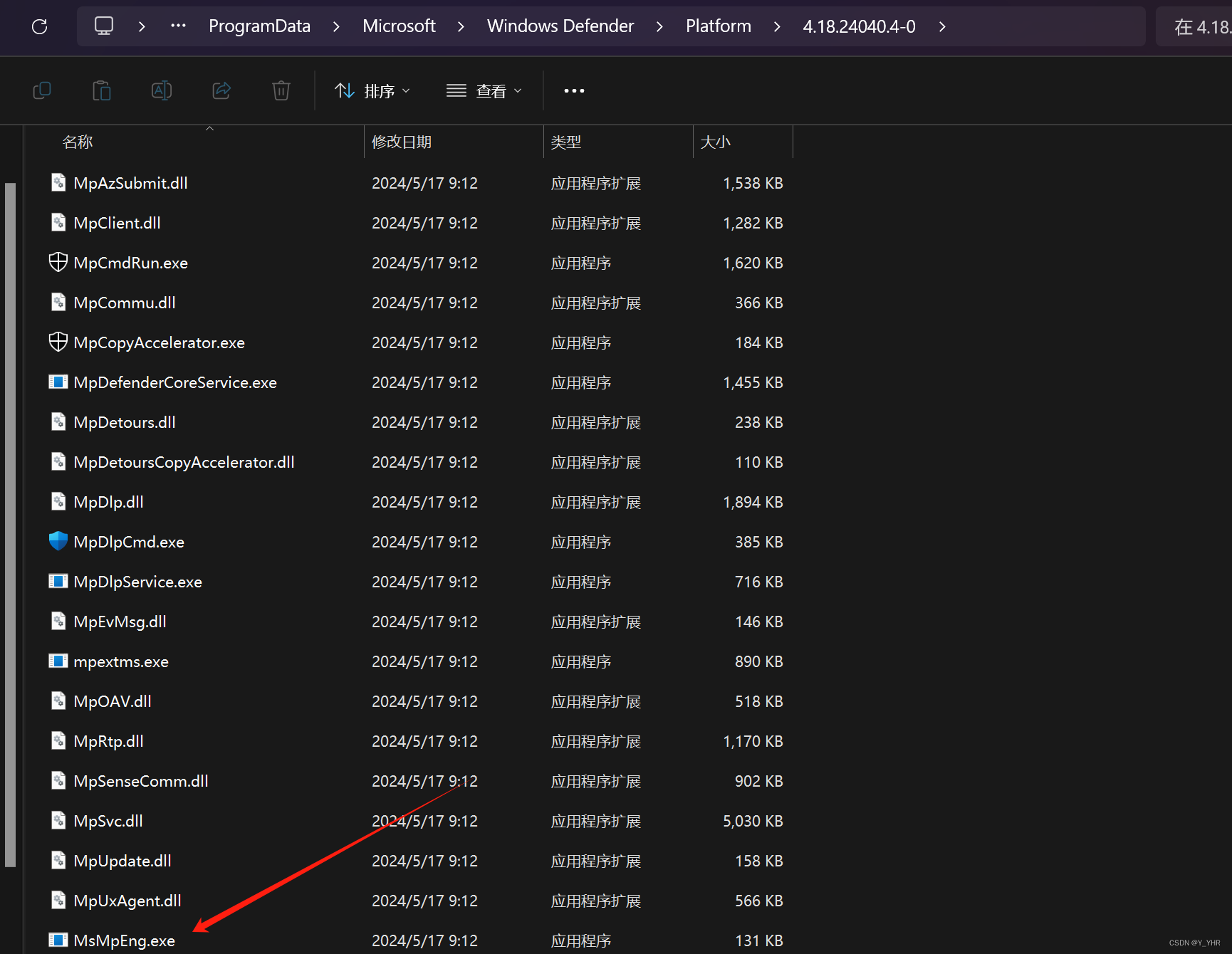The width and height of the screenshot is (1232, 954).
Task: Select the MpDetoursCopyAccelerator.dll file icon
Action: click(x=58, y=461)
